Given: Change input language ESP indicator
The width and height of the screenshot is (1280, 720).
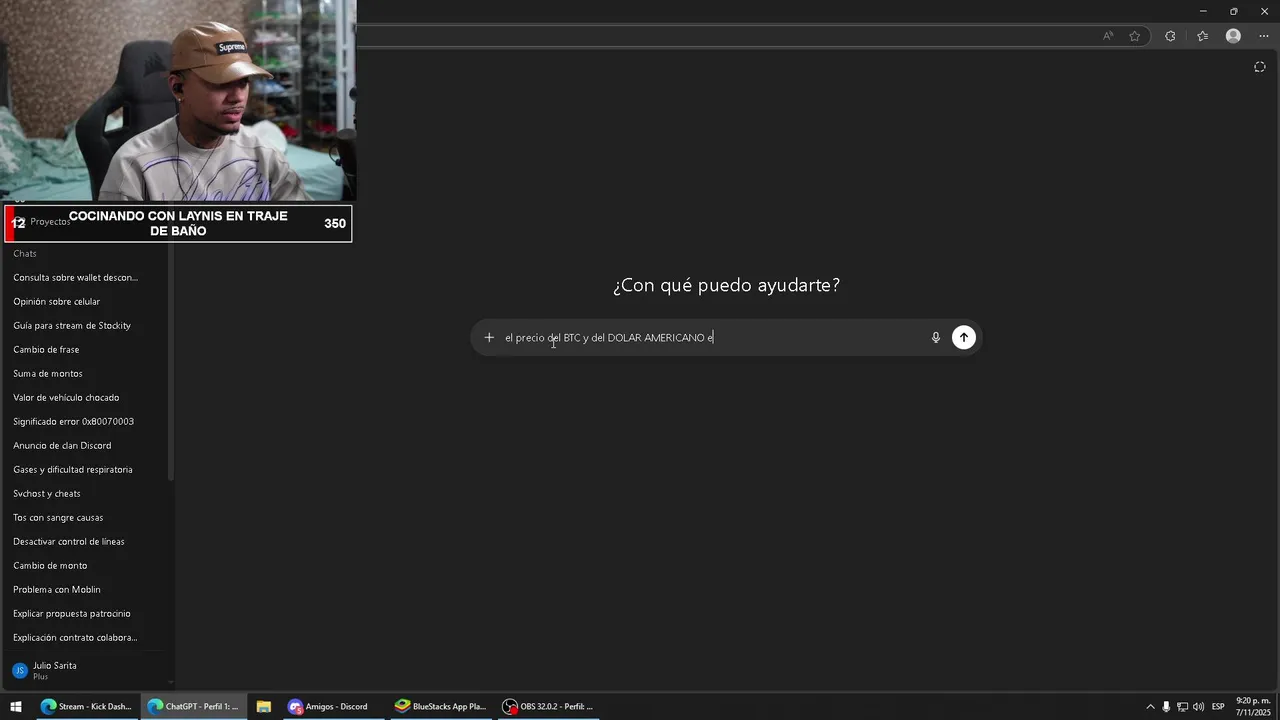Looking at the screenshot, I should click(1218, 707).
